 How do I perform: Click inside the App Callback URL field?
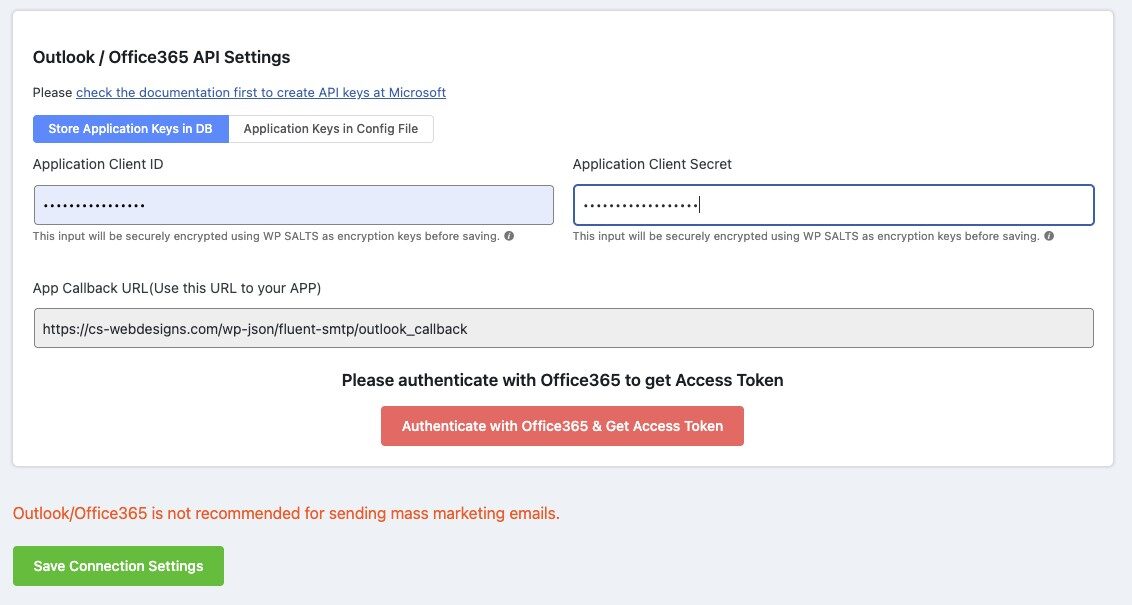(563, 328)
